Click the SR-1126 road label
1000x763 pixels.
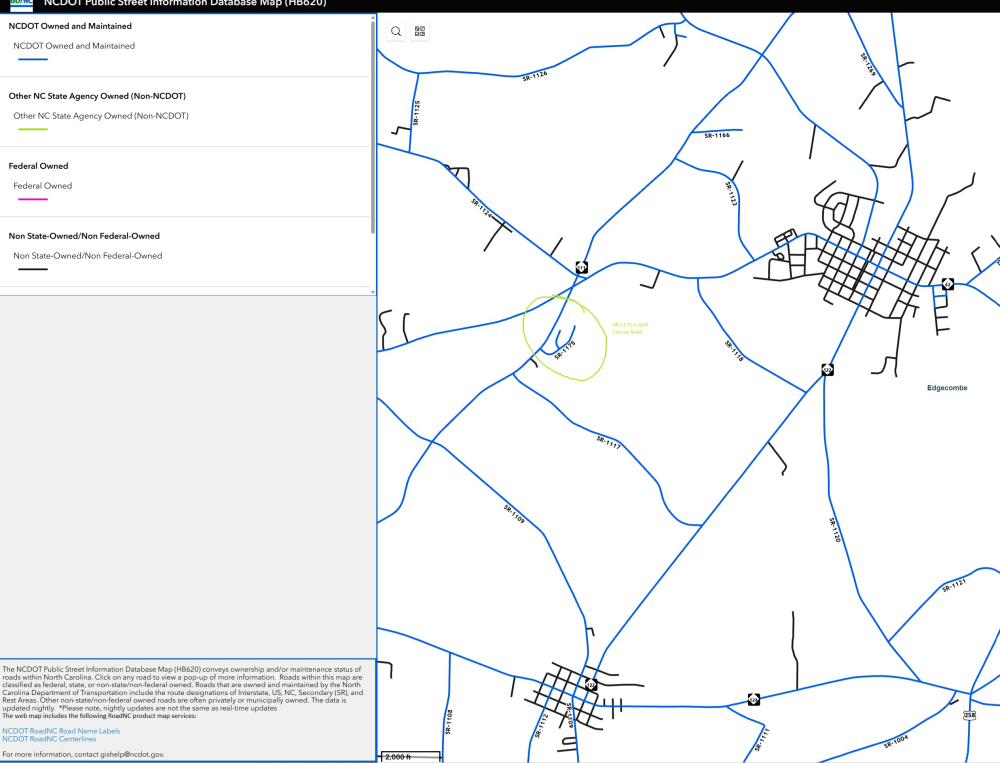click(x=535, y=76)
